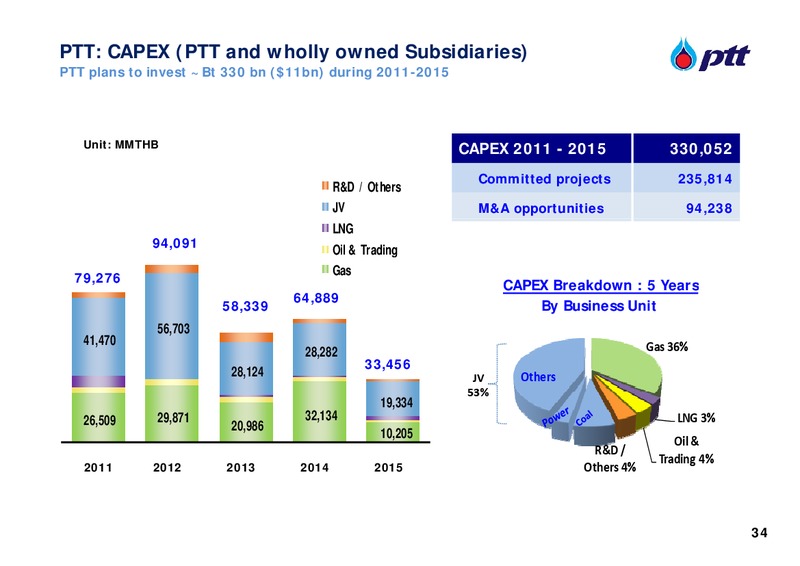Click the 2012 JV bar segment labeled 56,703

[x=171, y=326]
